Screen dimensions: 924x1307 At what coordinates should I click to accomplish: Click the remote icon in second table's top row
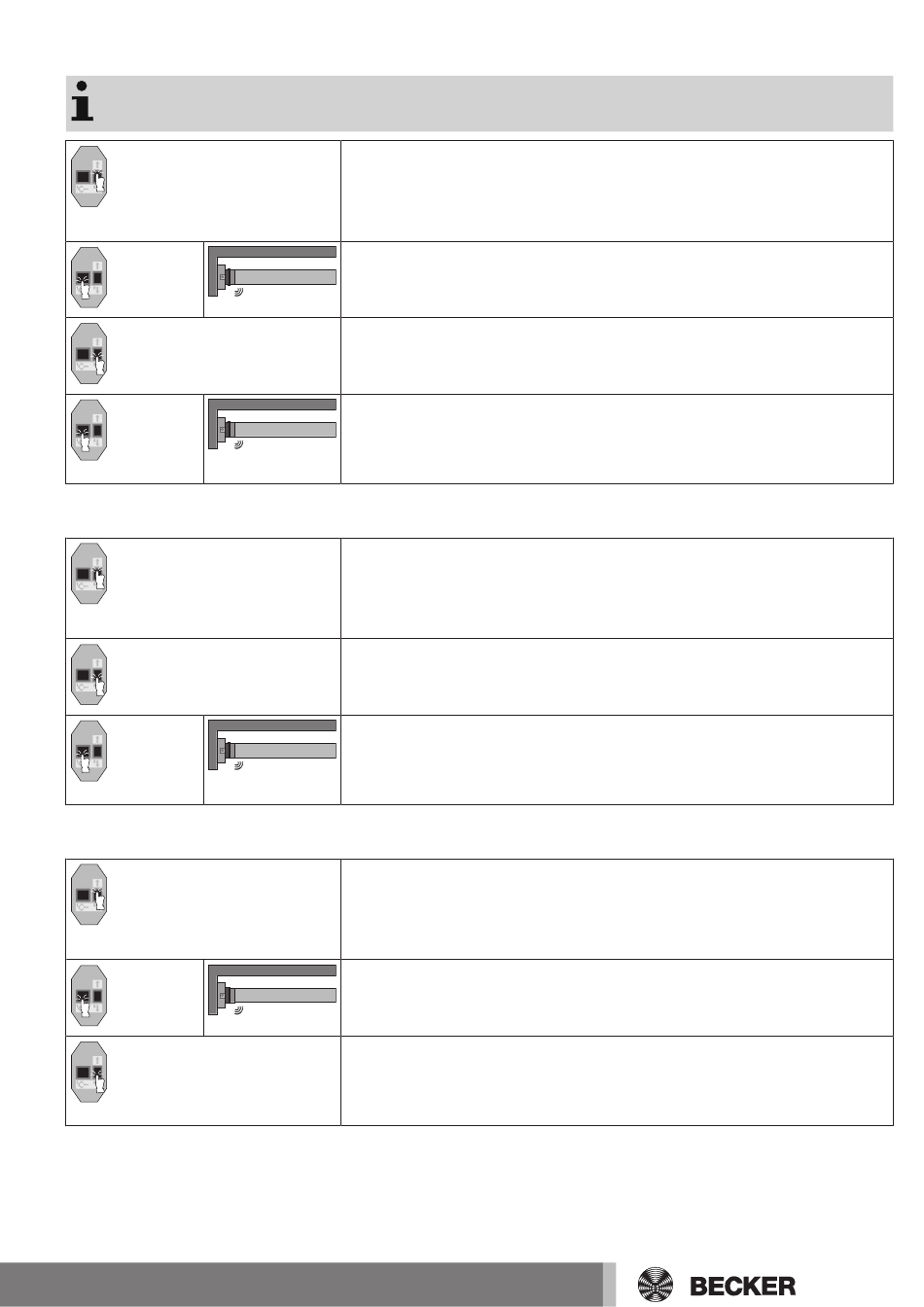click(x=89, y=574)
